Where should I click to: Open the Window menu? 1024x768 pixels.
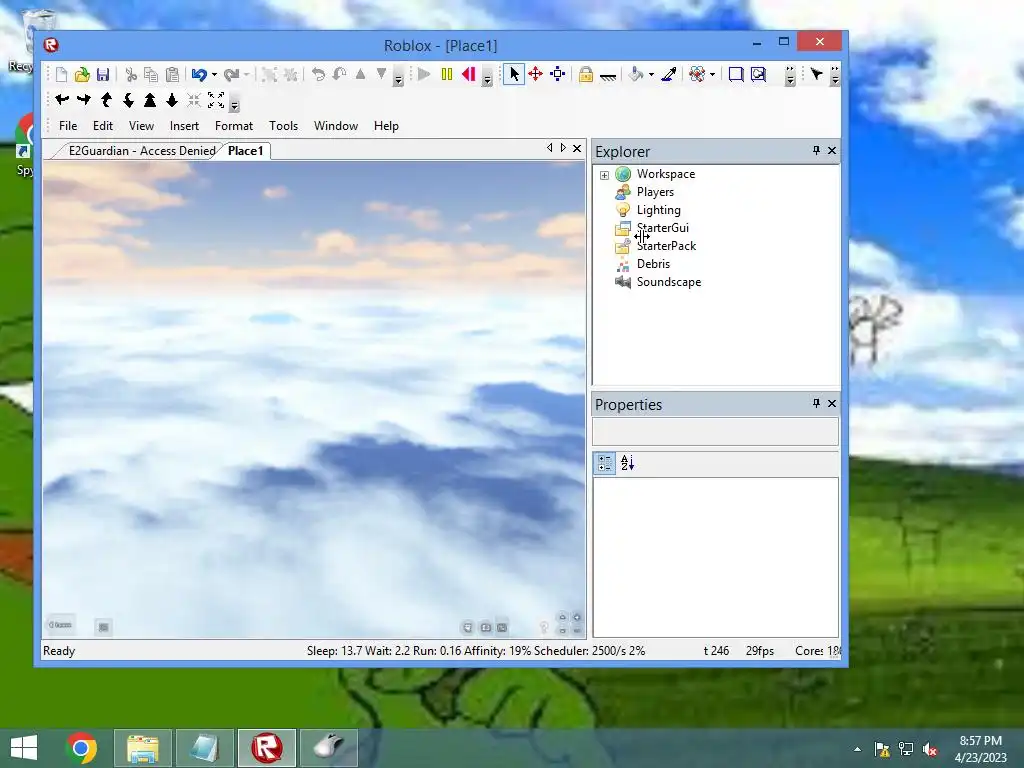(336, 126)
